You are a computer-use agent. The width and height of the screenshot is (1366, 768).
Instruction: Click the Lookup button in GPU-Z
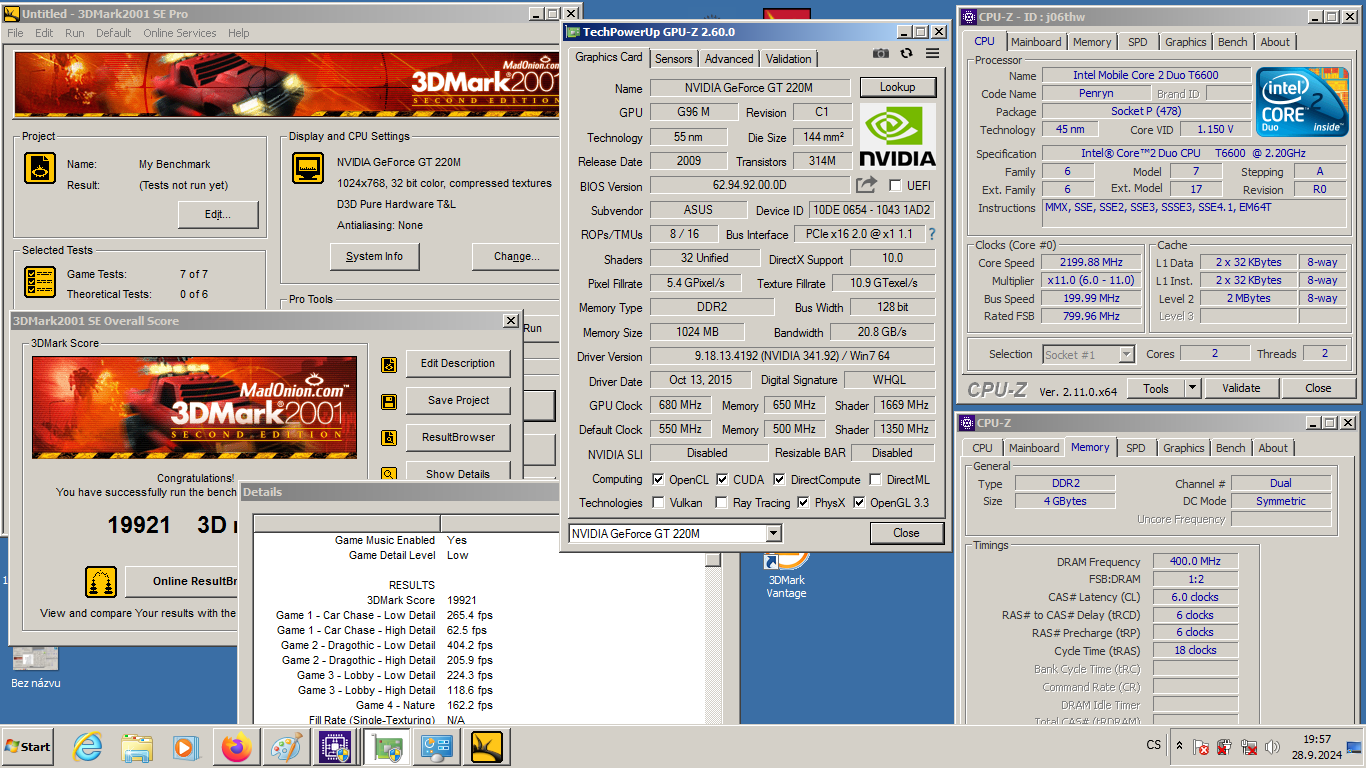tap(897, 87)
